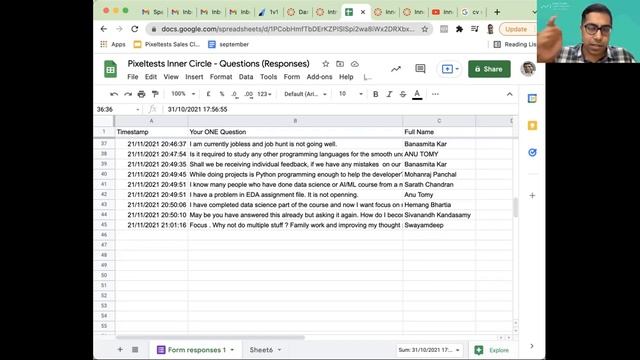The image size is (640, 360).
Task: Open the Add-ons menu
Action: tap(319, 77)
